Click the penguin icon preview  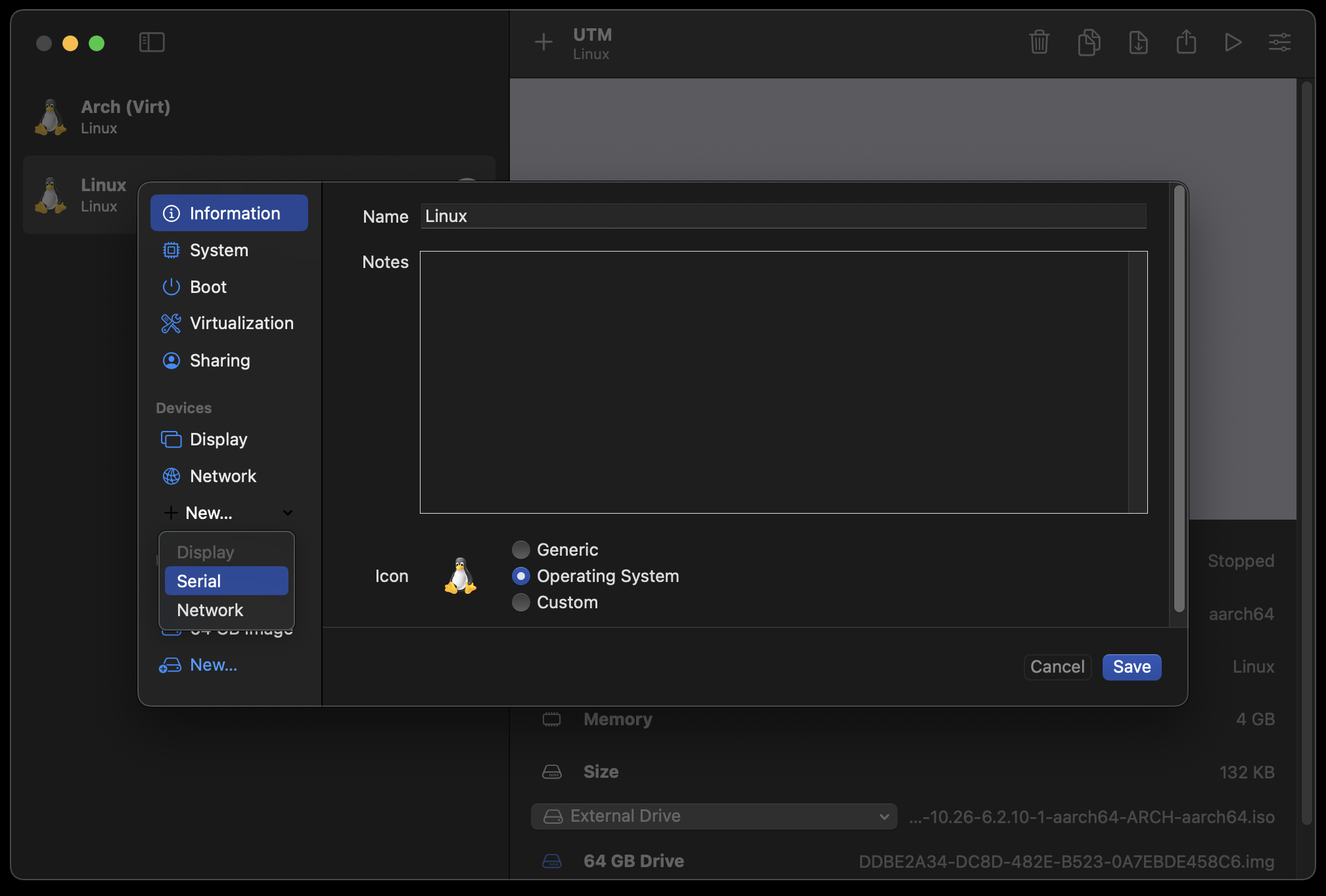click(460, 576)
